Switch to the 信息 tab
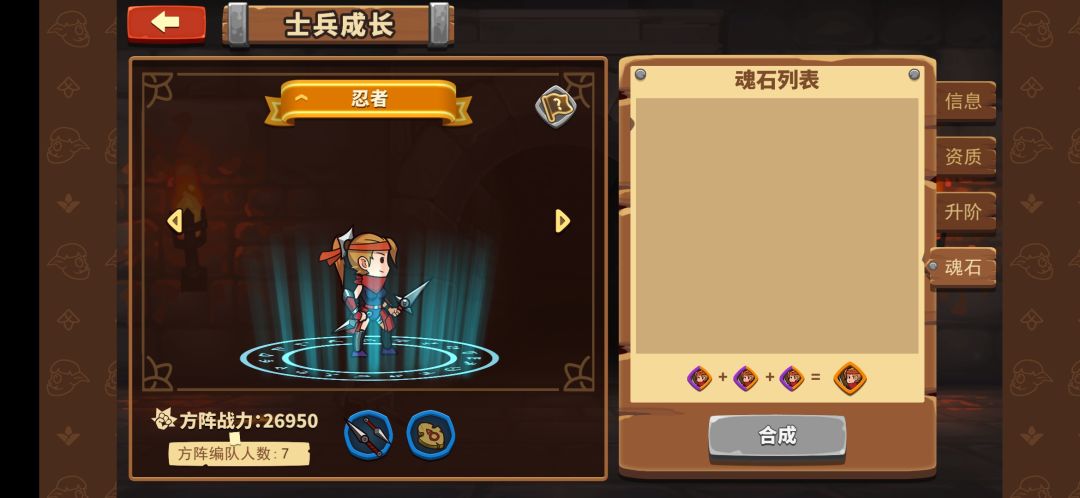 click(964, 101)
